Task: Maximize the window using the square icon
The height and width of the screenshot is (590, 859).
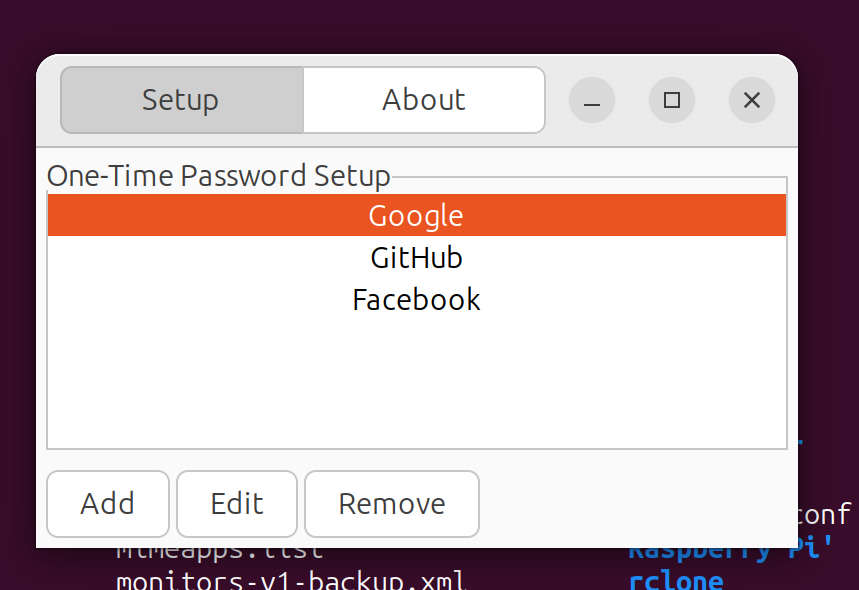Action: click(x=672, y=100)
